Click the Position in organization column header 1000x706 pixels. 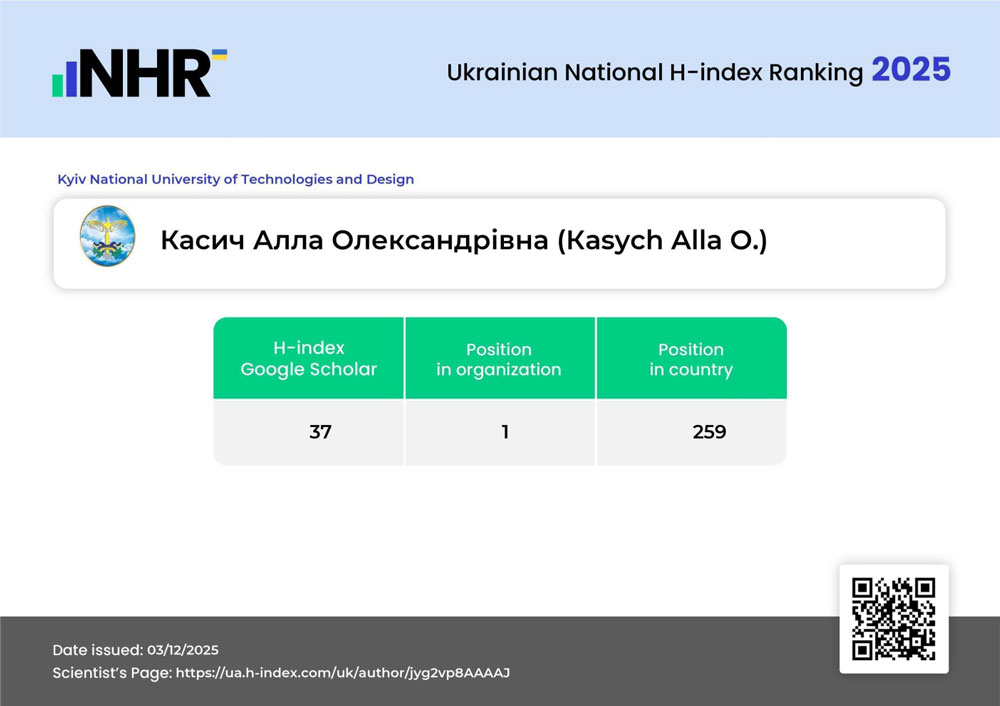499,359
